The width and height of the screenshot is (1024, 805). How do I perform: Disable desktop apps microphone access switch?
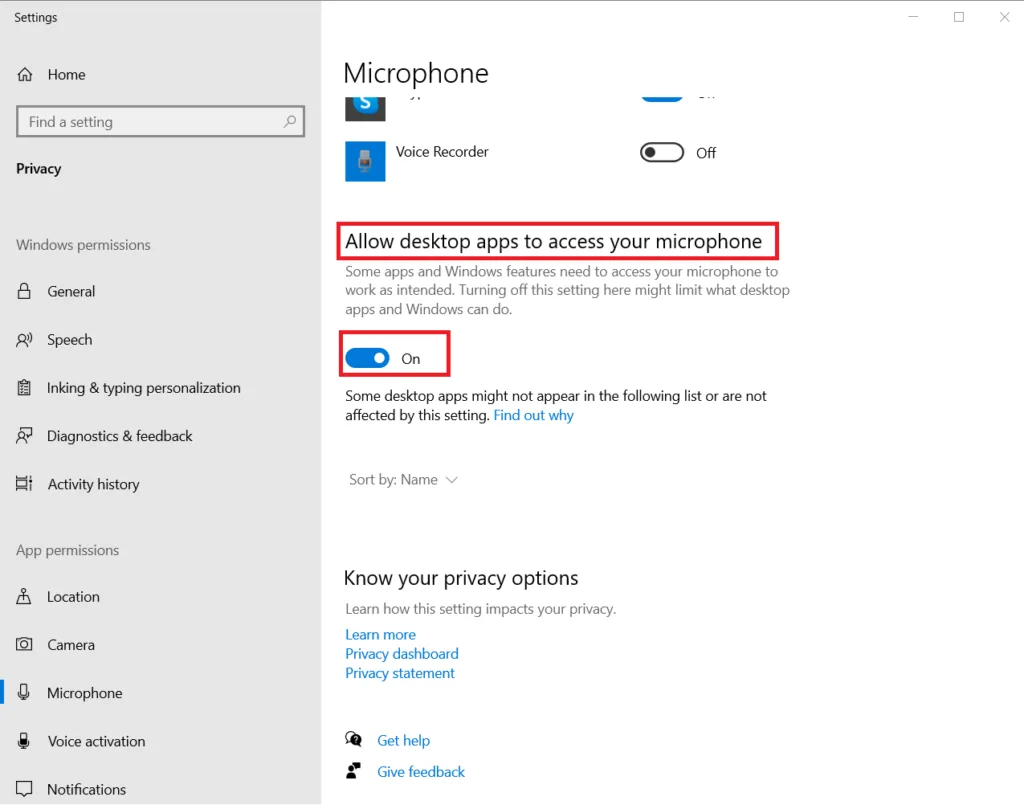(x=367, y=357)
